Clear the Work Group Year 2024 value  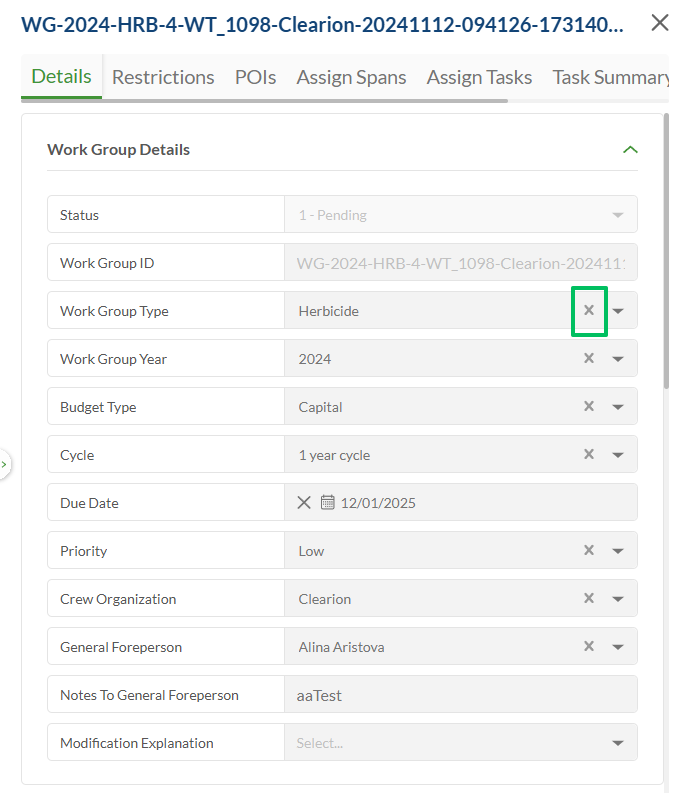[x=589, y=359]
